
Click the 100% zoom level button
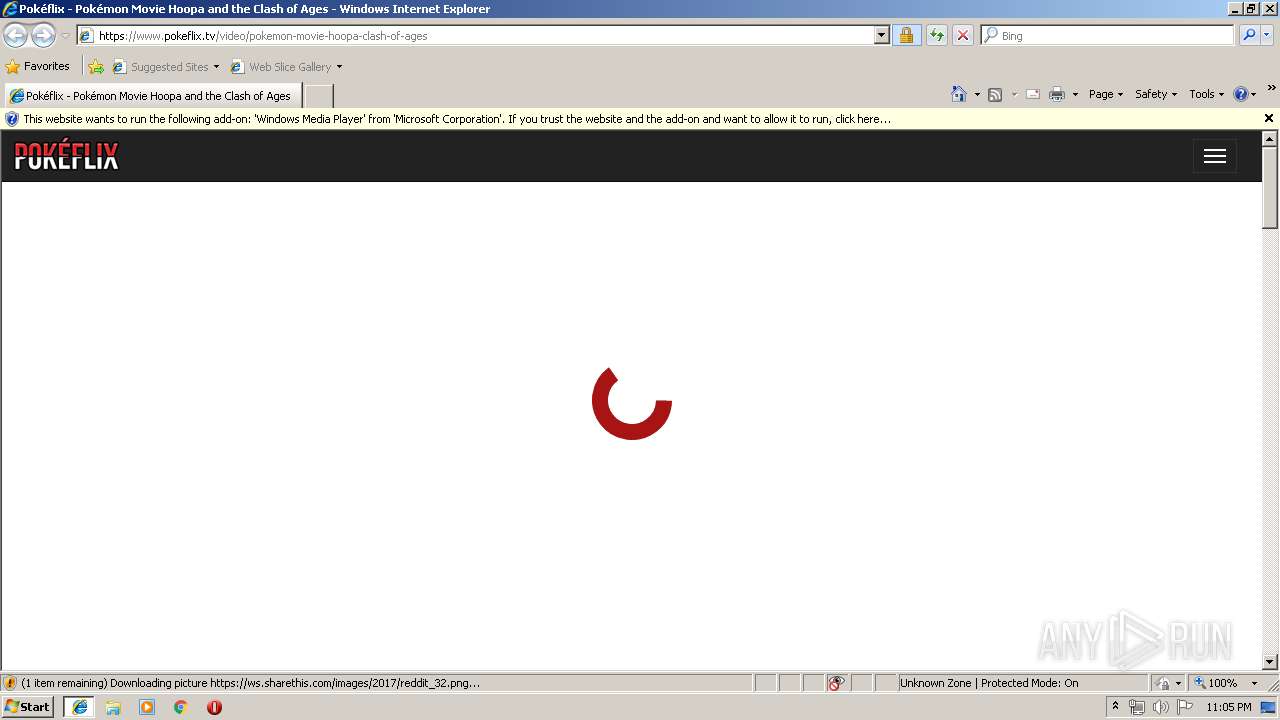[1216, 683]
